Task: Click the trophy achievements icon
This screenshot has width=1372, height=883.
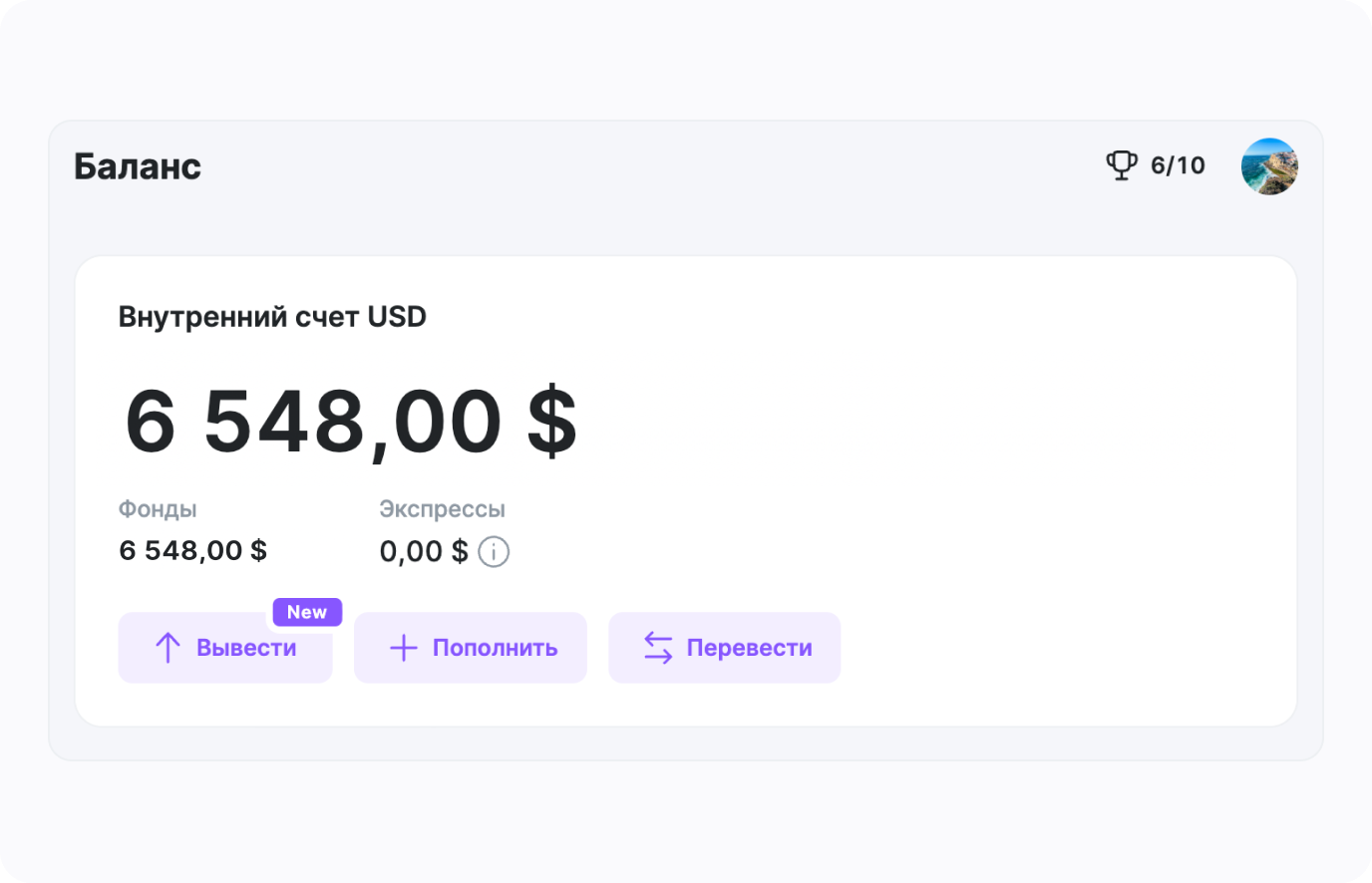Action: click(x=1122, y=165)
